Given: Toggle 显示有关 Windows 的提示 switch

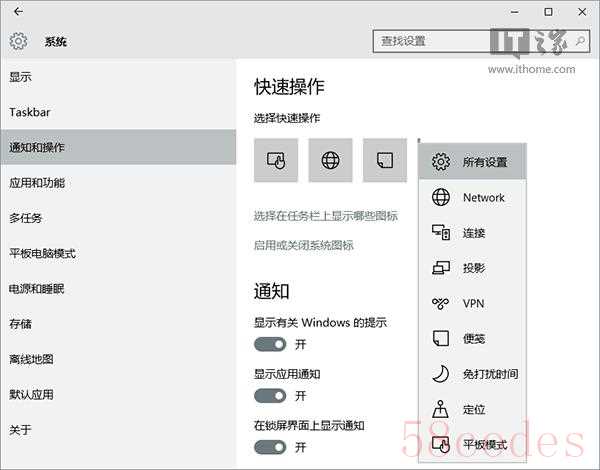Looking at the screenshot, I should point(270,344).
